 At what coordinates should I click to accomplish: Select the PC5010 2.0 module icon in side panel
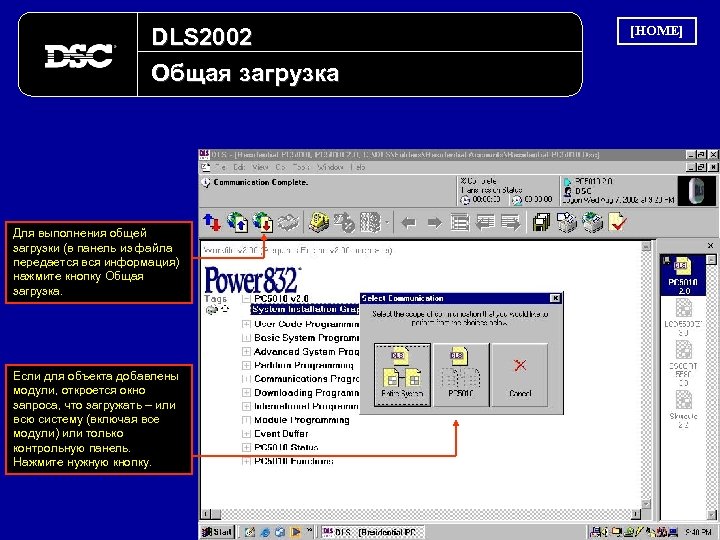682,276
